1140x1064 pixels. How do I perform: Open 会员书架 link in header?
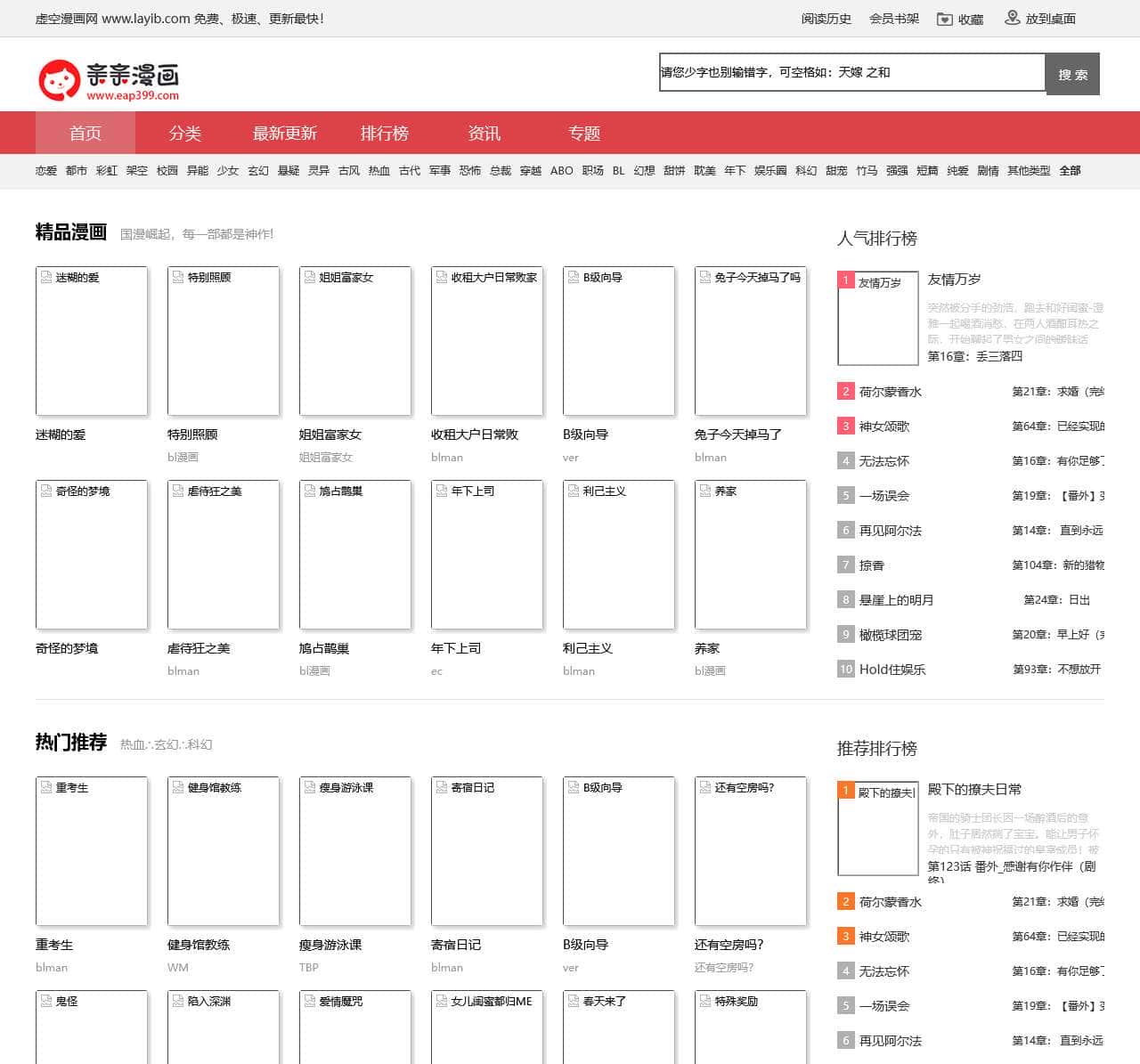894,19
